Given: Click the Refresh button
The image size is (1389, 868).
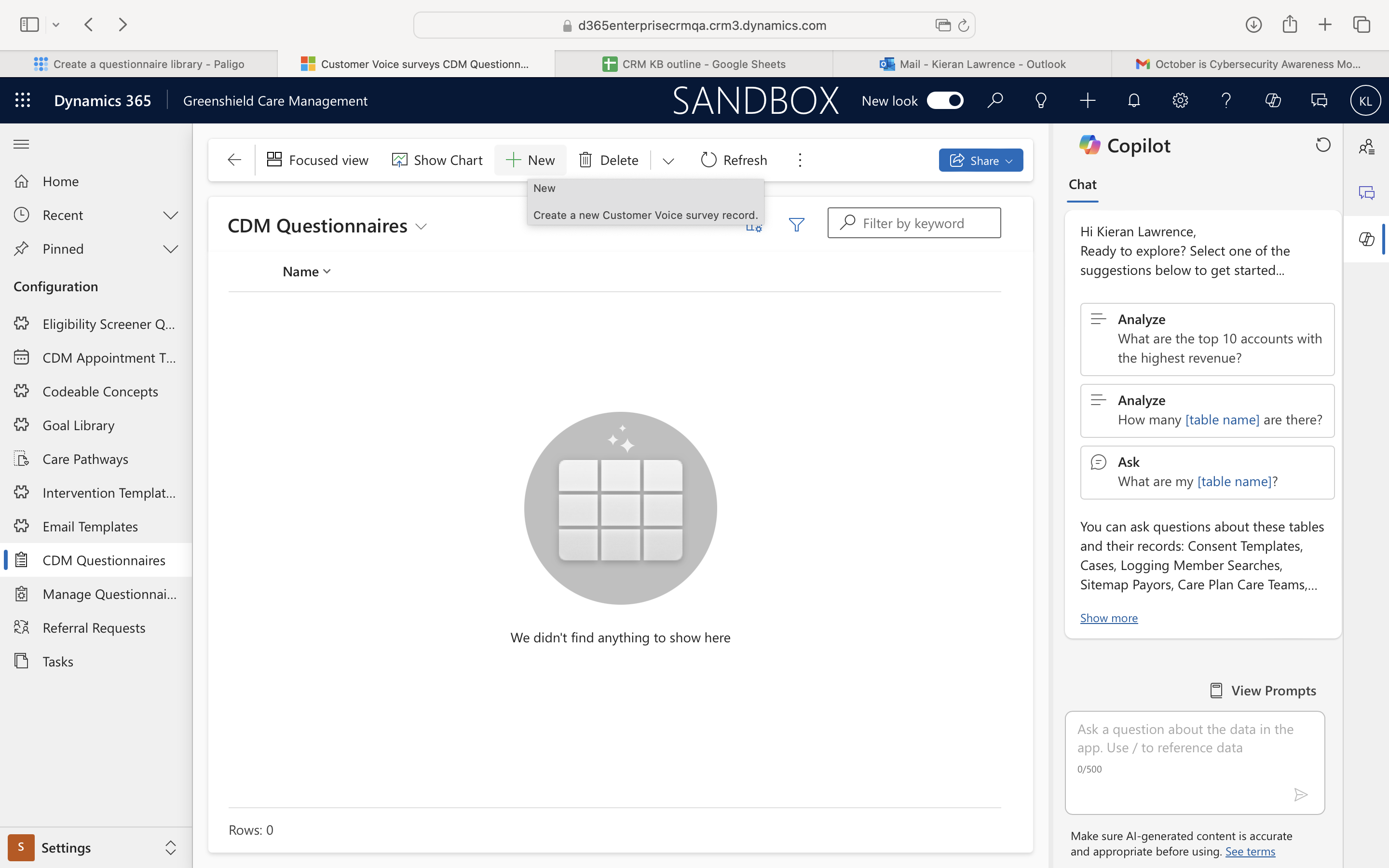Looking at the screenshot, I should [x=734, y=160].
